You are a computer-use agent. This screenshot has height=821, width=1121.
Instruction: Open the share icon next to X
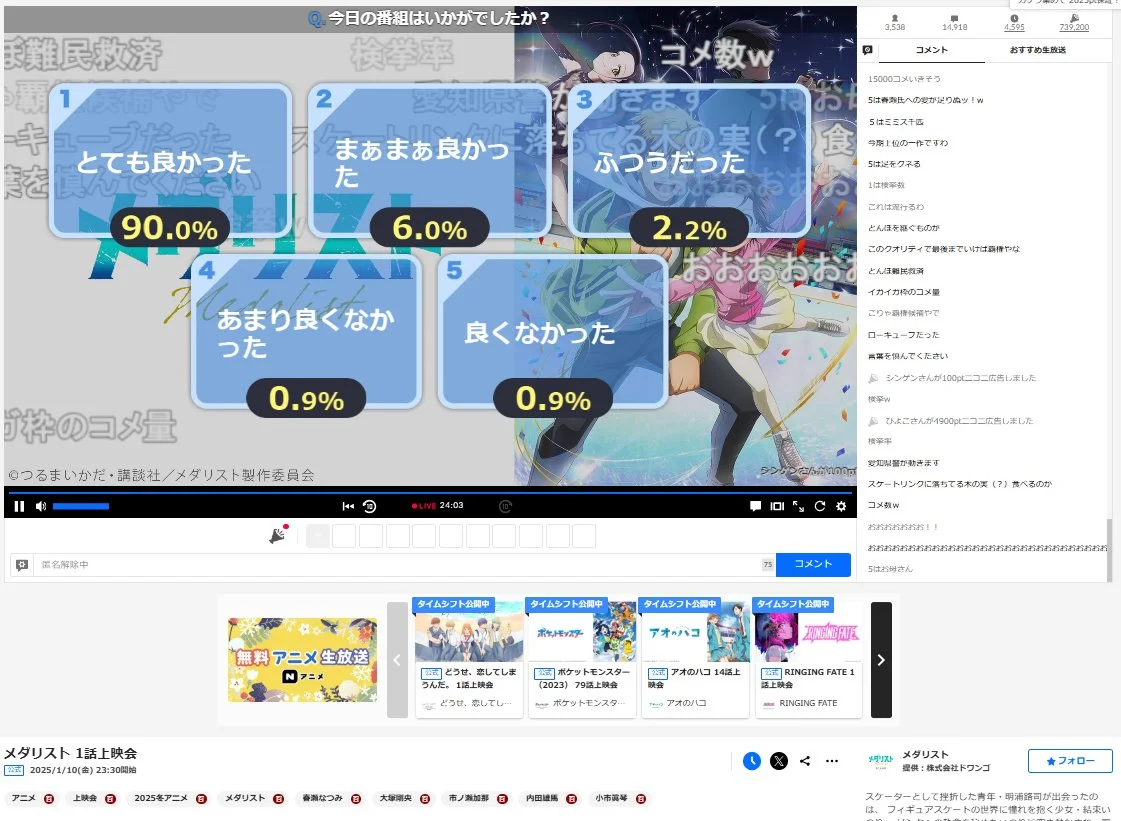(805, 761)
